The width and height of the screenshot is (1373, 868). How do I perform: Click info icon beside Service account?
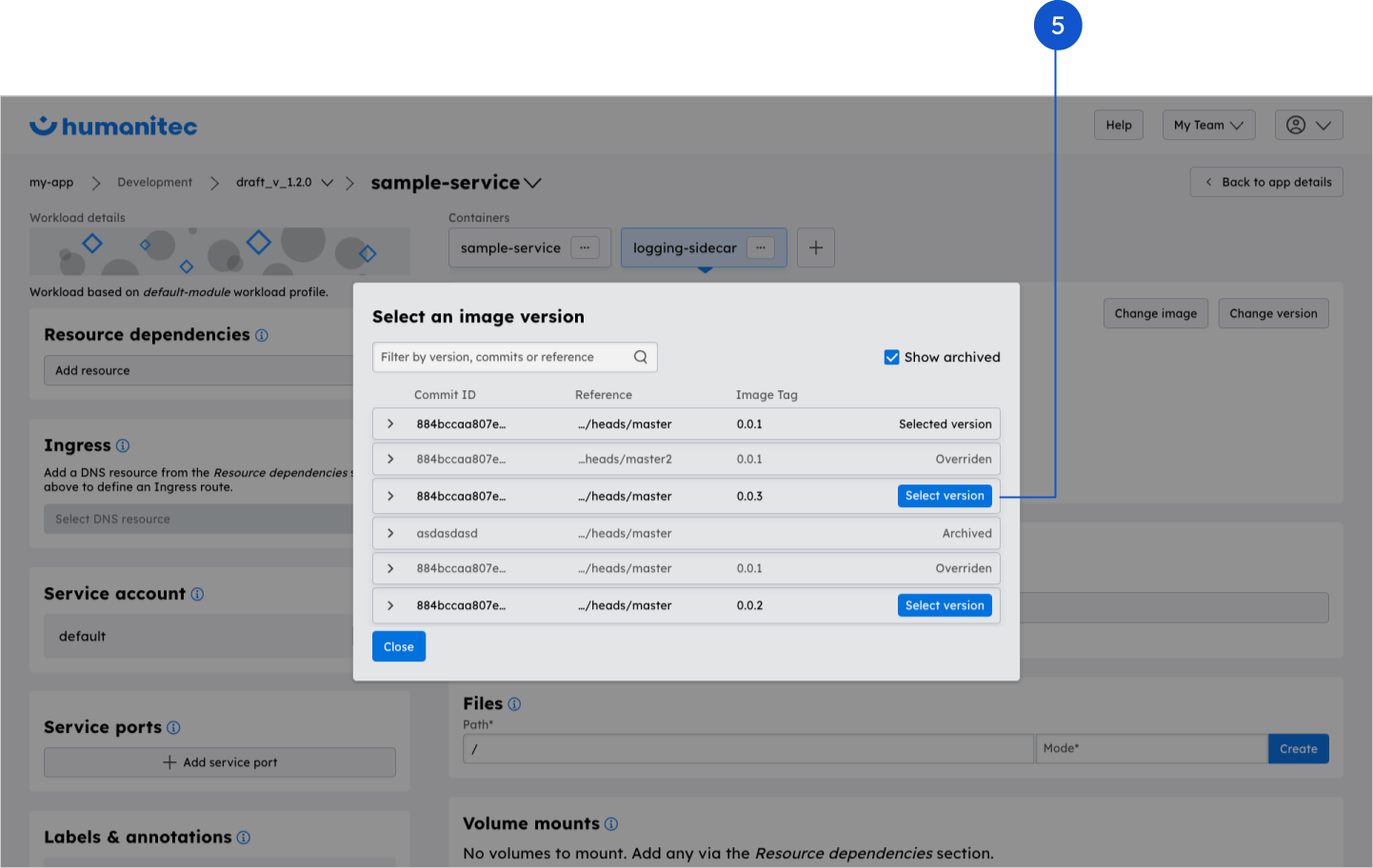(197, 594)
